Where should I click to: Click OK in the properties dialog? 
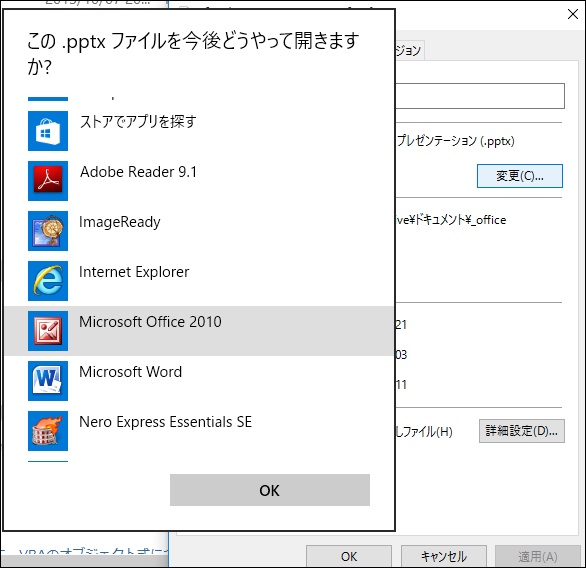coord(349,556)
